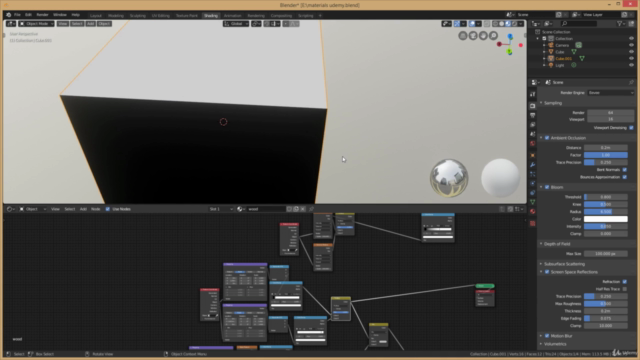Switch to the Animation workspace tab
Image resolution: width=640 pixels, height=360 pixels.
pyautogui.click(x=232, y=16)
